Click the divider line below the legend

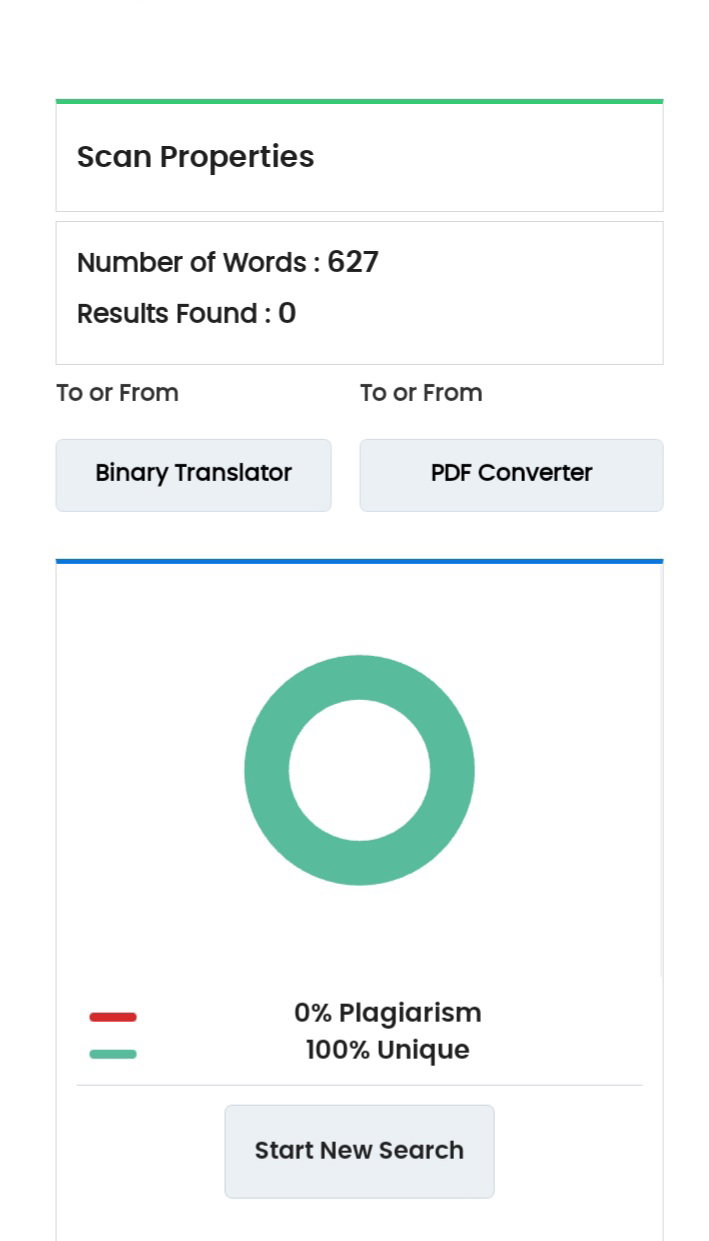(359, 1085)
